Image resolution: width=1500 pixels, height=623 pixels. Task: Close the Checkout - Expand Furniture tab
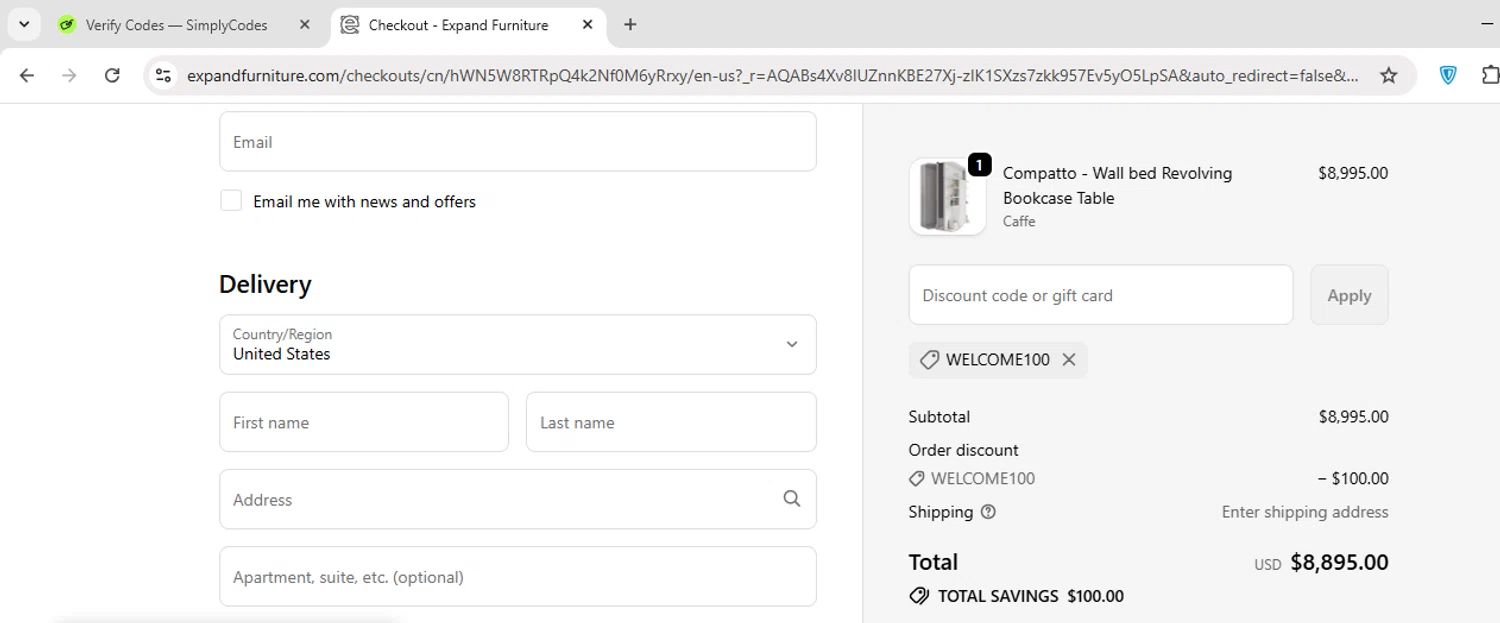click(587, 25)
